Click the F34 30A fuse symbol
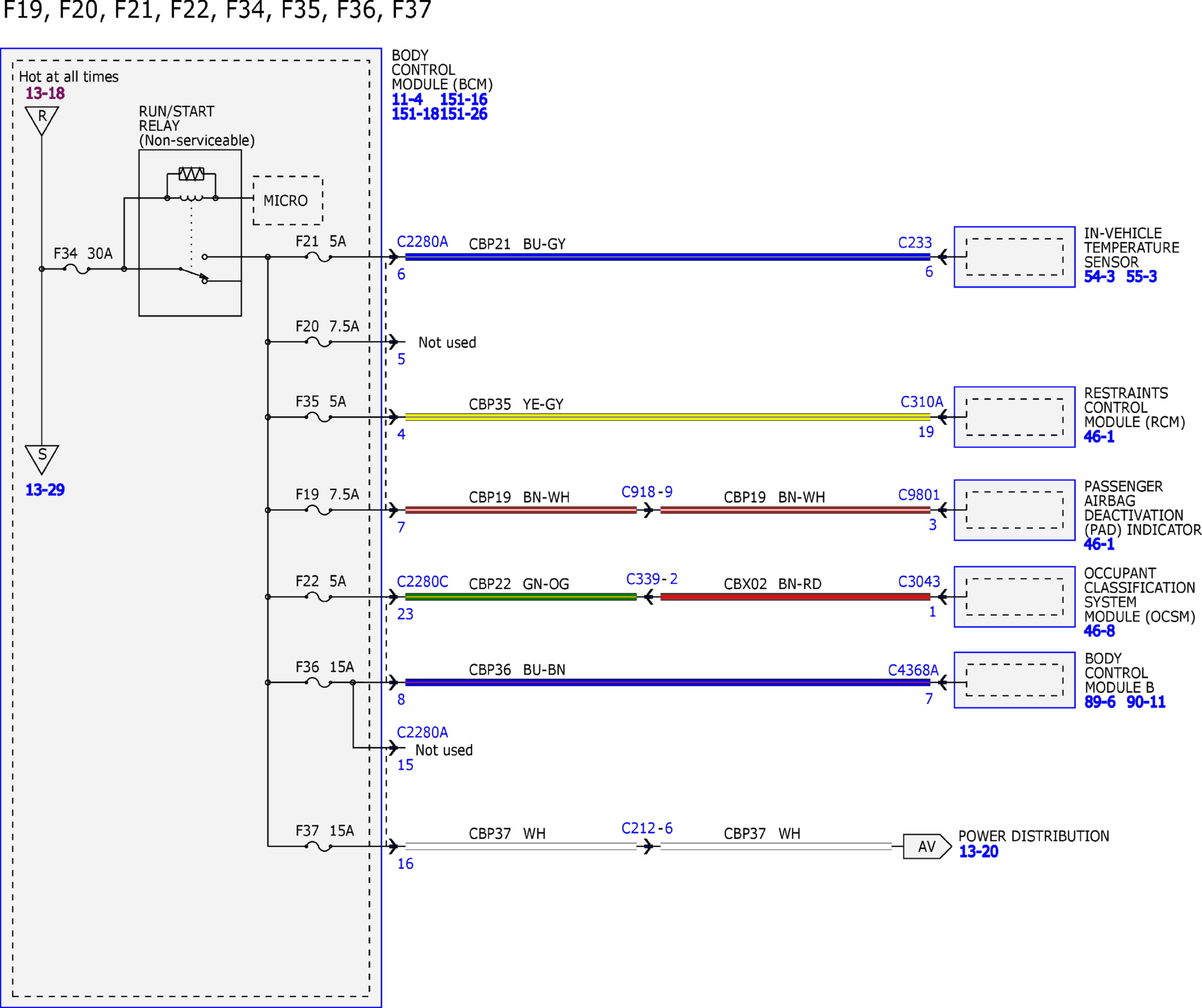This screenshot has height=1008, width=1202. coord(77,269)
